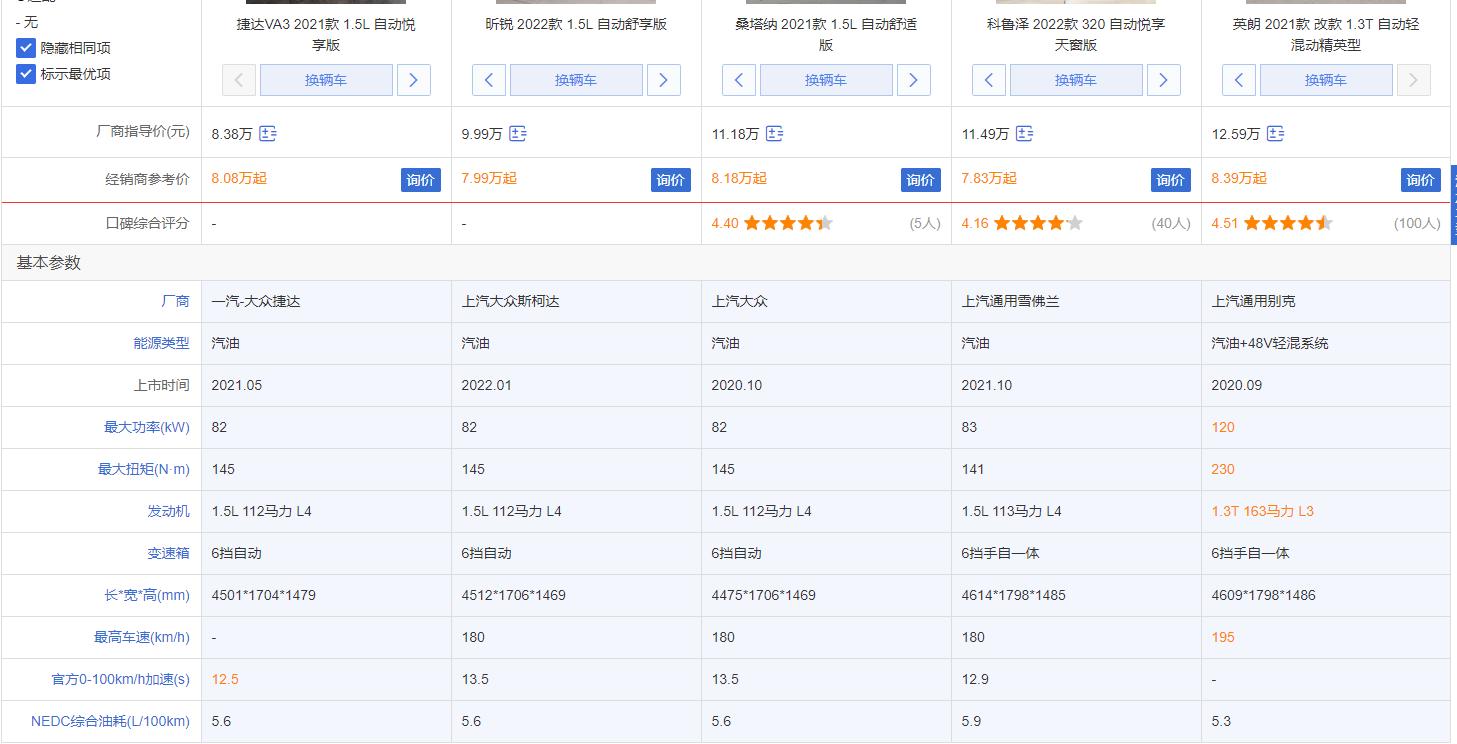The height and width of the screenshot is (744, 1457).
Task: Click NEDC综合油耗(L/100km) row label
Action: [x=110, y=721]
